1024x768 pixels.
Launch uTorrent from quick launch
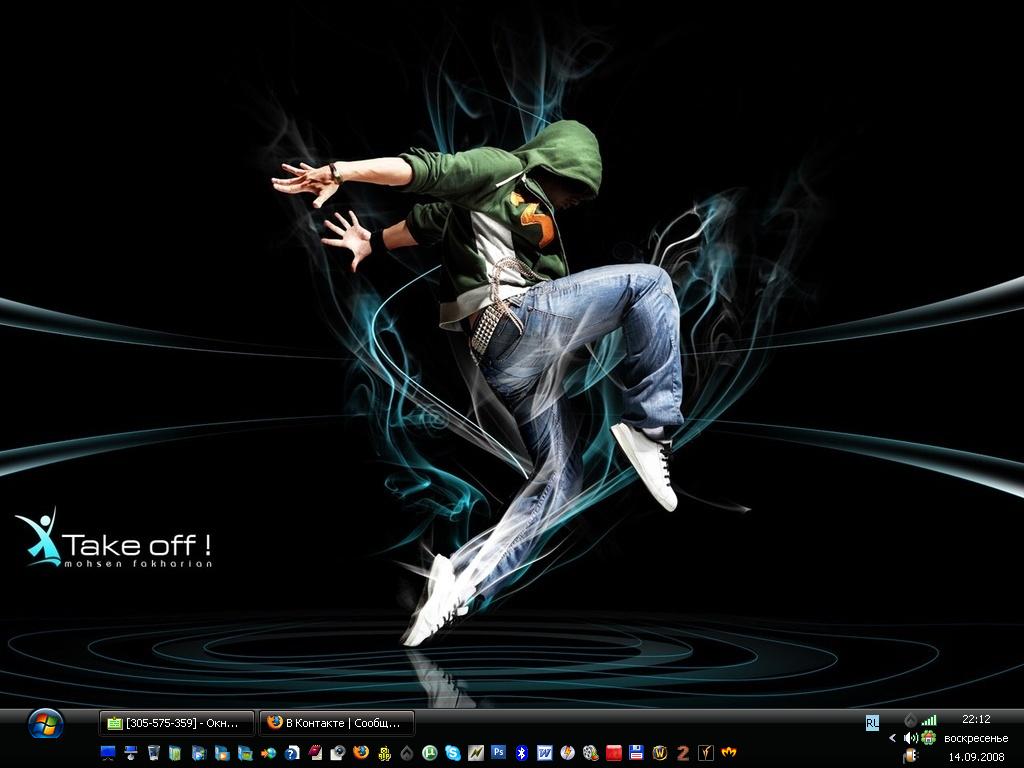430,752
